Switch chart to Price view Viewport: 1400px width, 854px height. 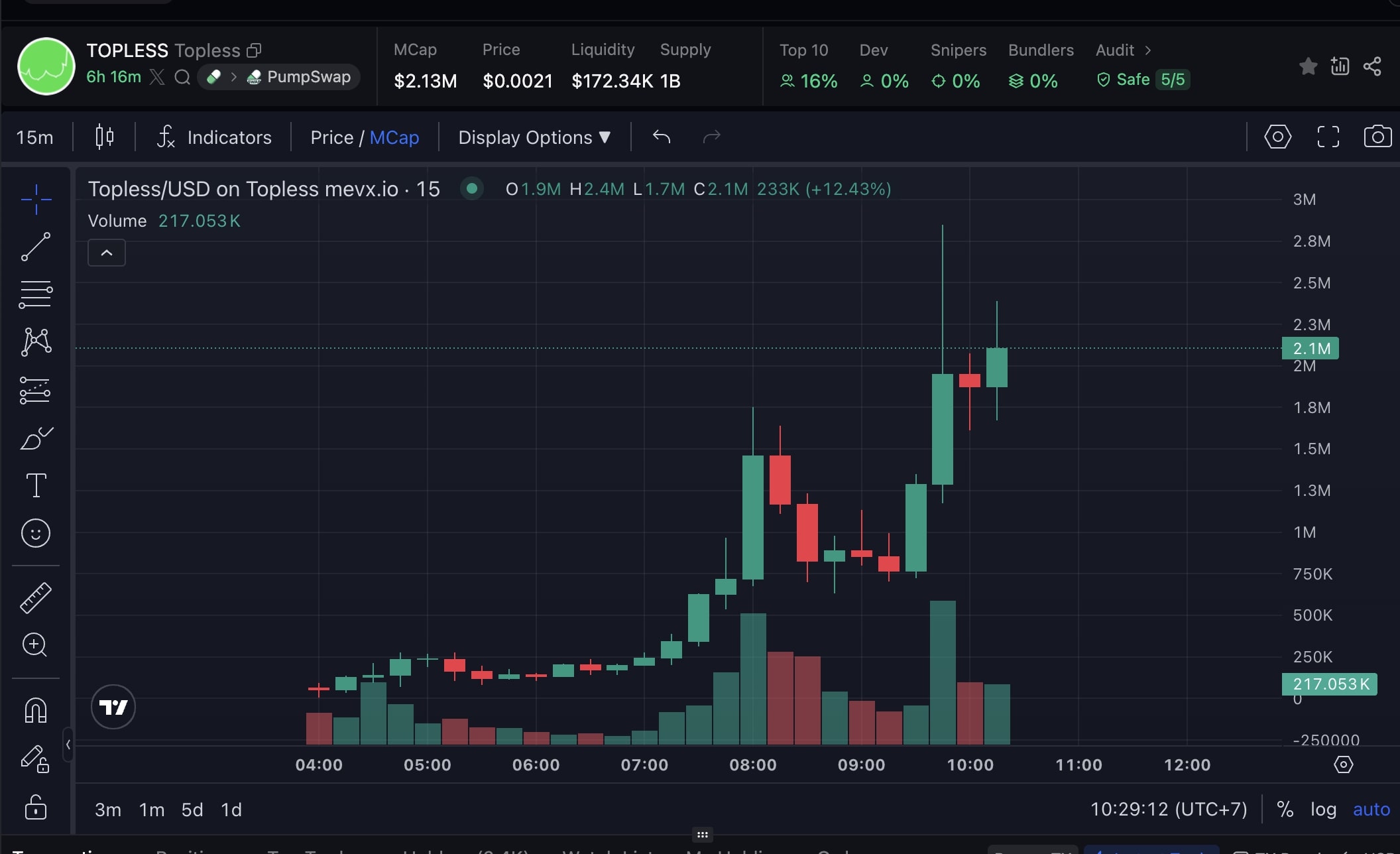pyautogui.click(x=331, y=137)
